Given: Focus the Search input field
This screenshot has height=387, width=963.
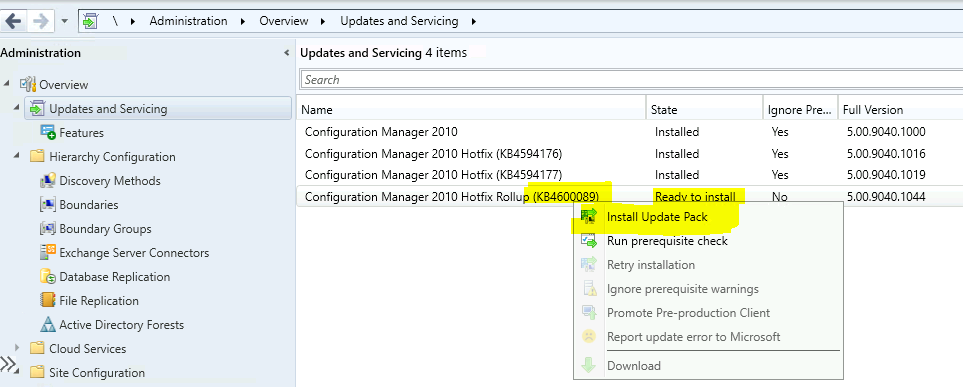Looking at the screenshot, I should (631, 79).
